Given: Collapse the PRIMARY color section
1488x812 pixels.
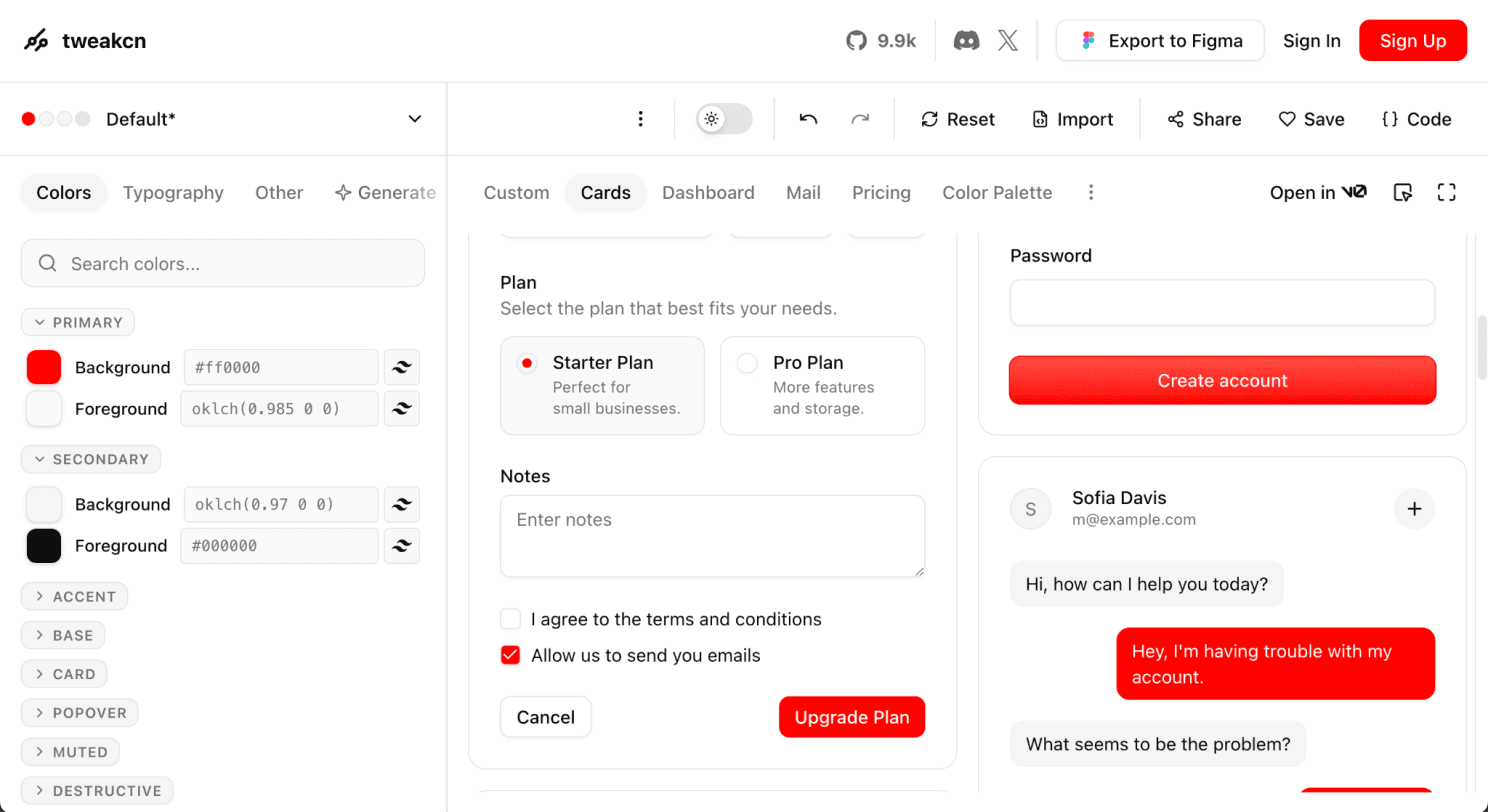Looking at the screenshot, I should [78, 322].
